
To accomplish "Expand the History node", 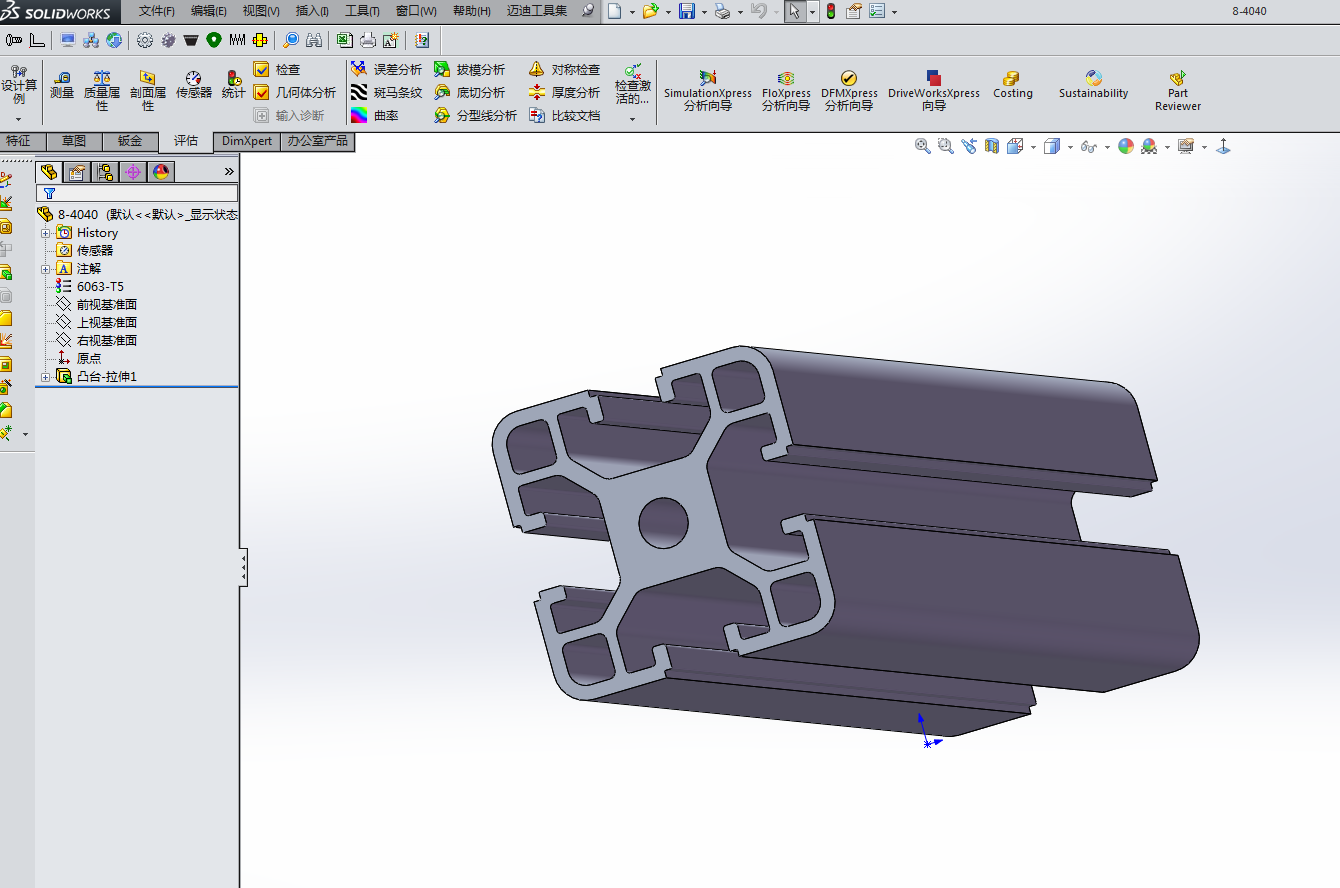I will tap(45, 233).
